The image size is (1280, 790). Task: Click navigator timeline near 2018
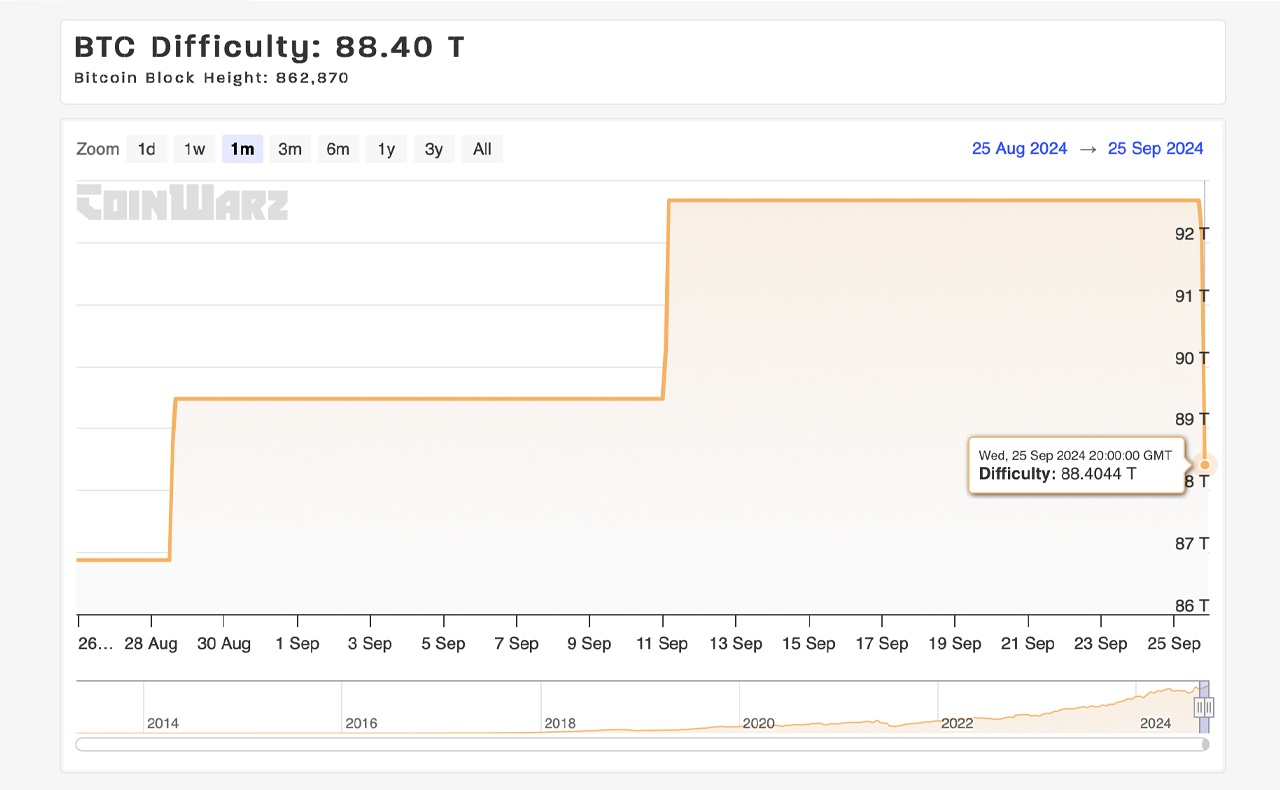coord(560,710)
